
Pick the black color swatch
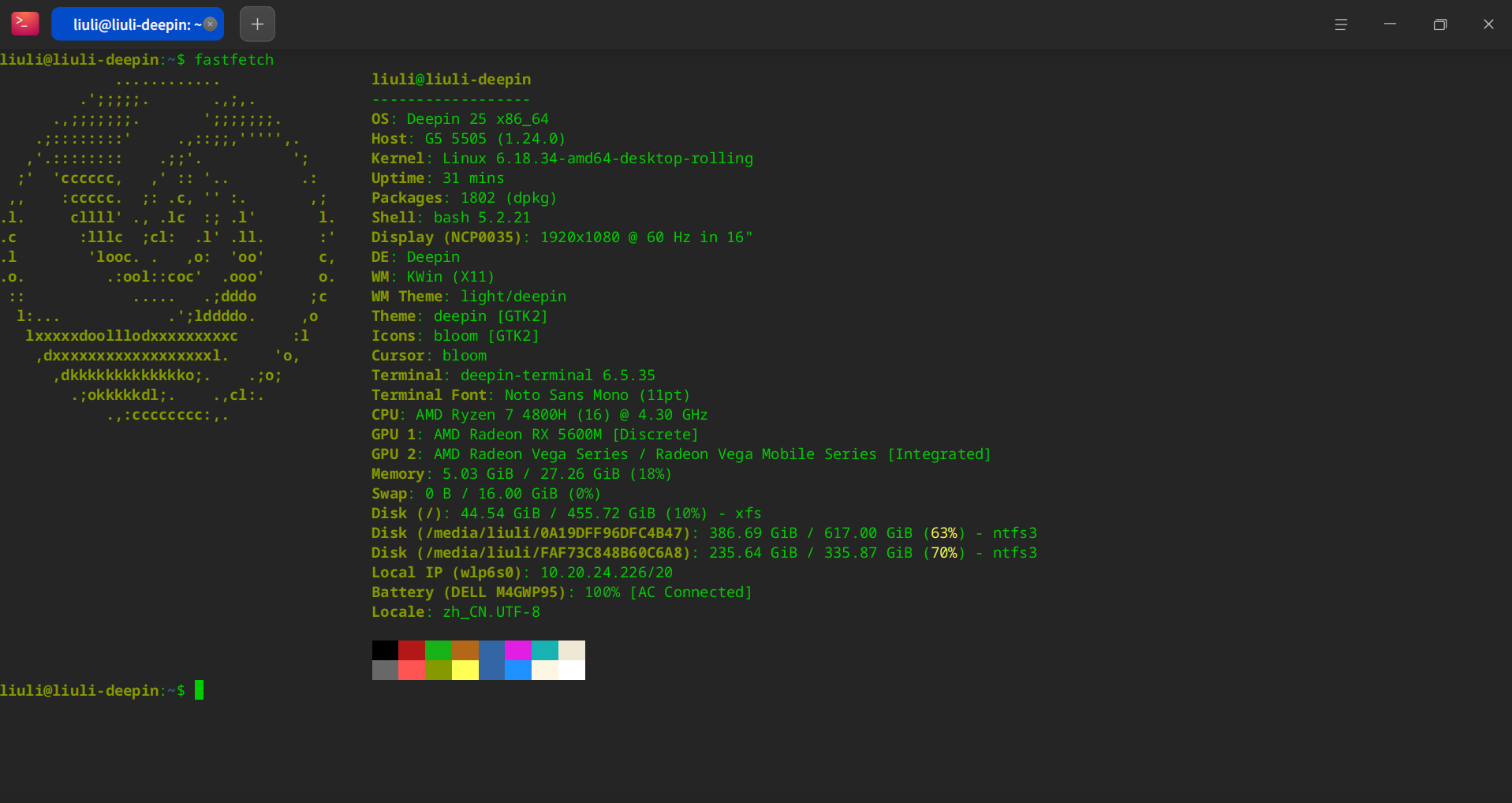(x=385, y=650)
